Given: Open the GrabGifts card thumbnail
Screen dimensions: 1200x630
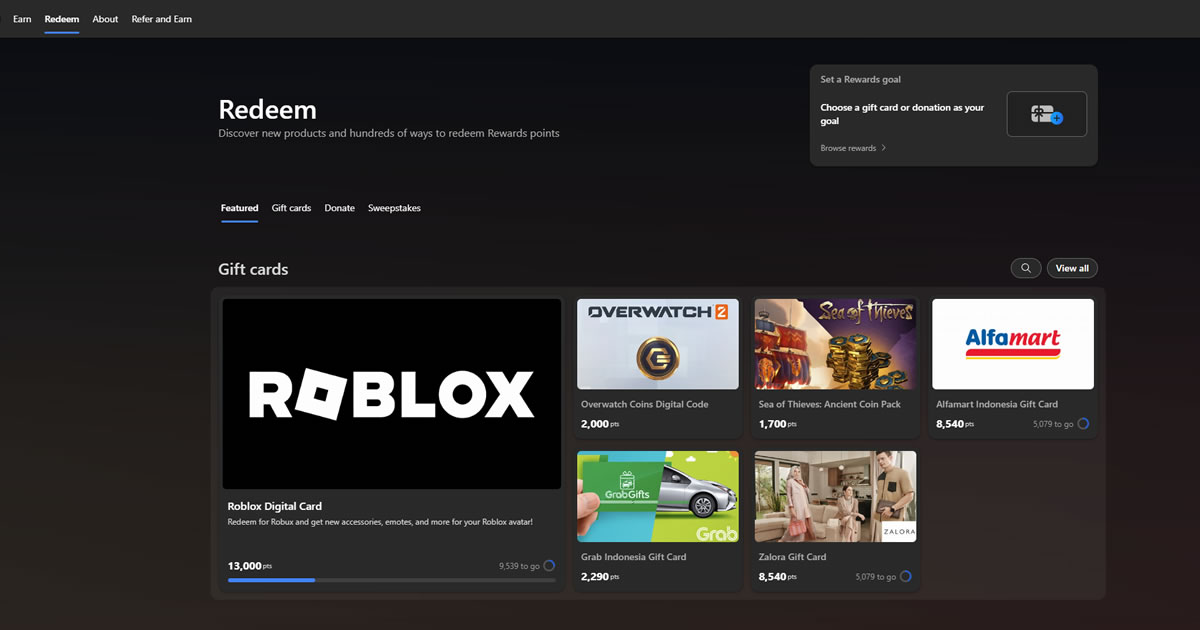Looking at the screenshot, I should click(x=658, y=496).
